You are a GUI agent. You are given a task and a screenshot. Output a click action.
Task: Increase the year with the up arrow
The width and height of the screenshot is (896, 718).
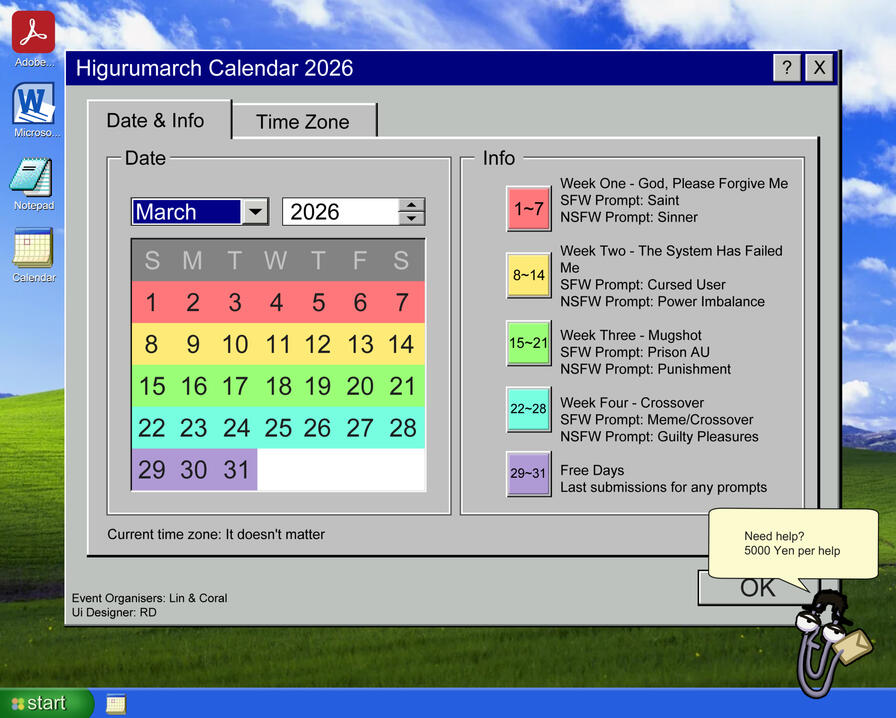click(x=411, y=205)
